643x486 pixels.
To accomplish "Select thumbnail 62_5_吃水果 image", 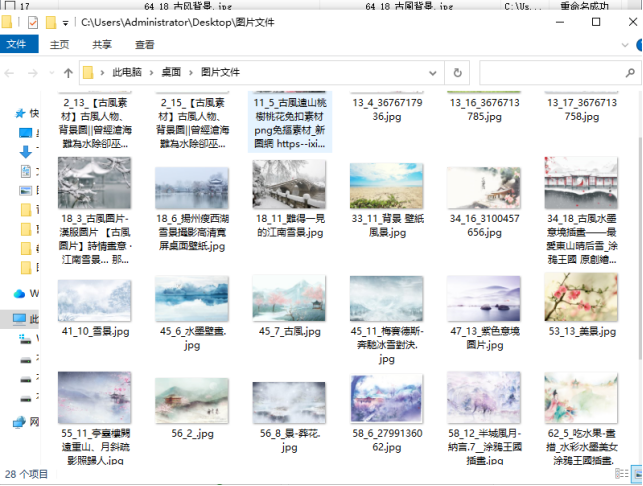I will pos(581,398).
